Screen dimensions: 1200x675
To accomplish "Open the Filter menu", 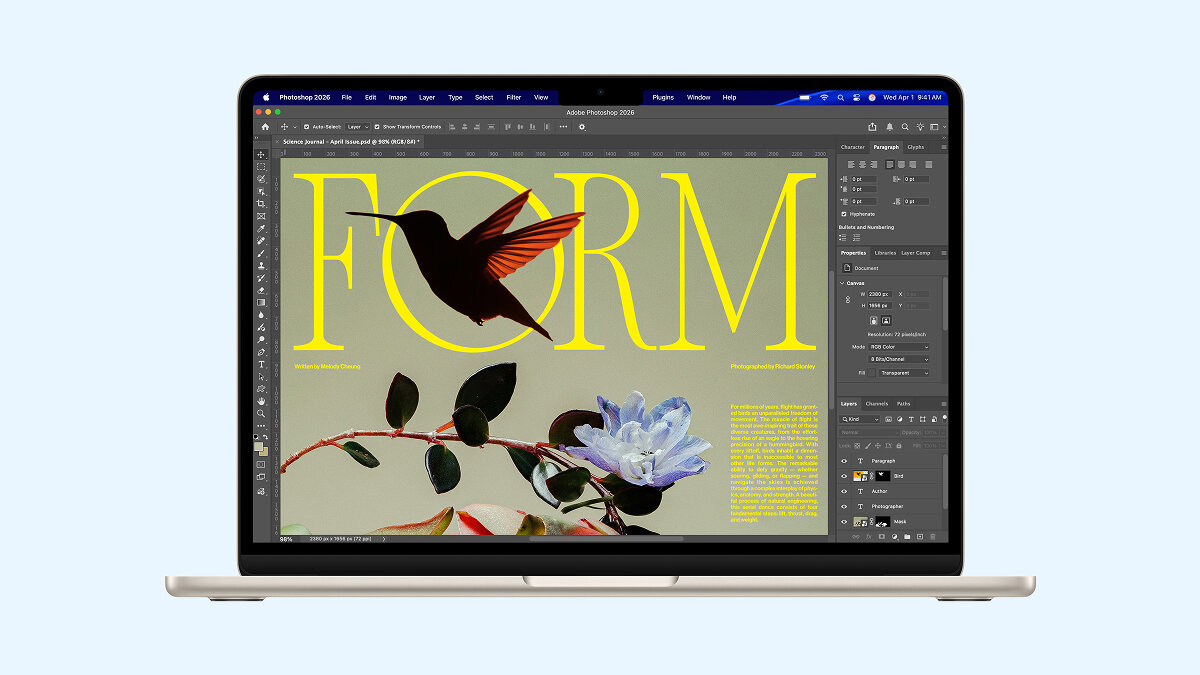I will point(513,97).
